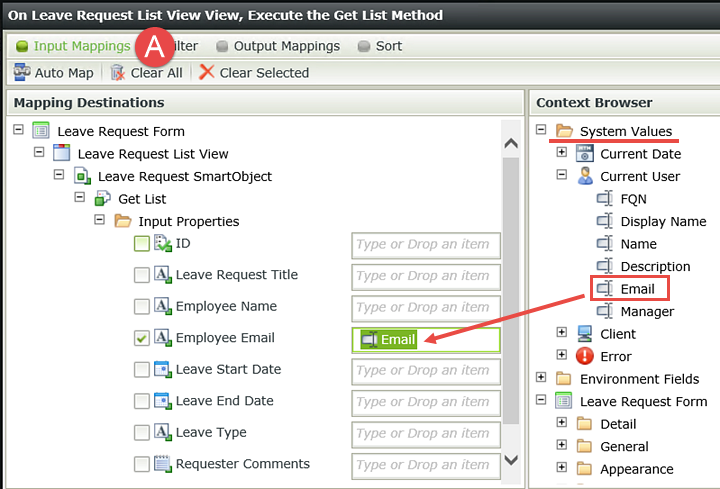Expand the Current Date node
Image resolution: width=720 pixels, height=489 pixels.
(562, 152)
